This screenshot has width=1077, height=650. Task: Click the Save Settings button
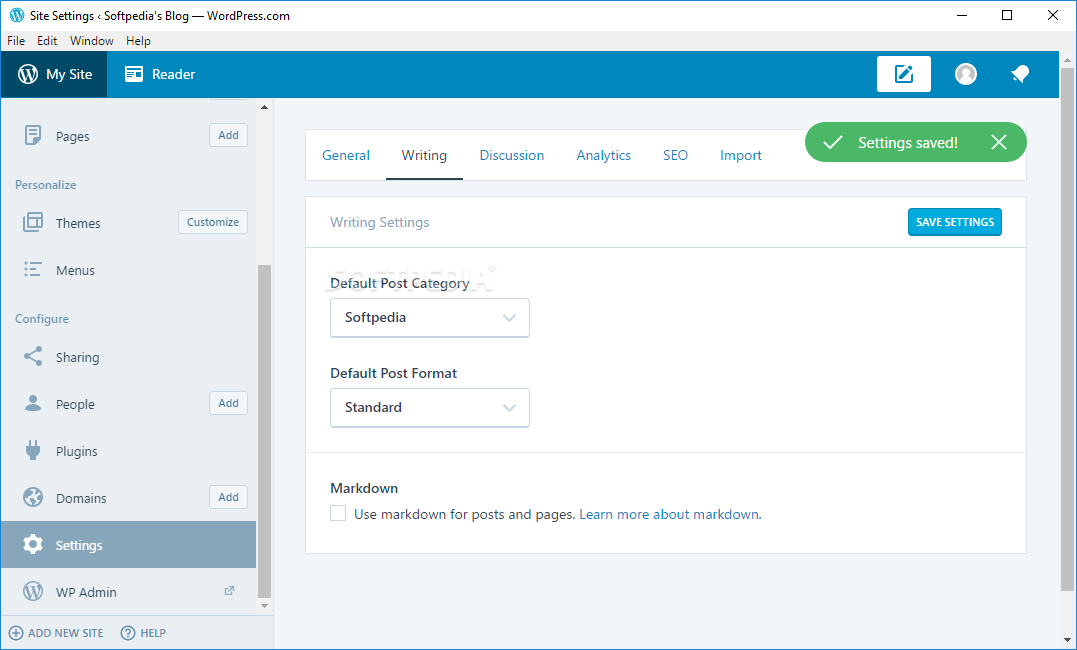pos(954,222)
